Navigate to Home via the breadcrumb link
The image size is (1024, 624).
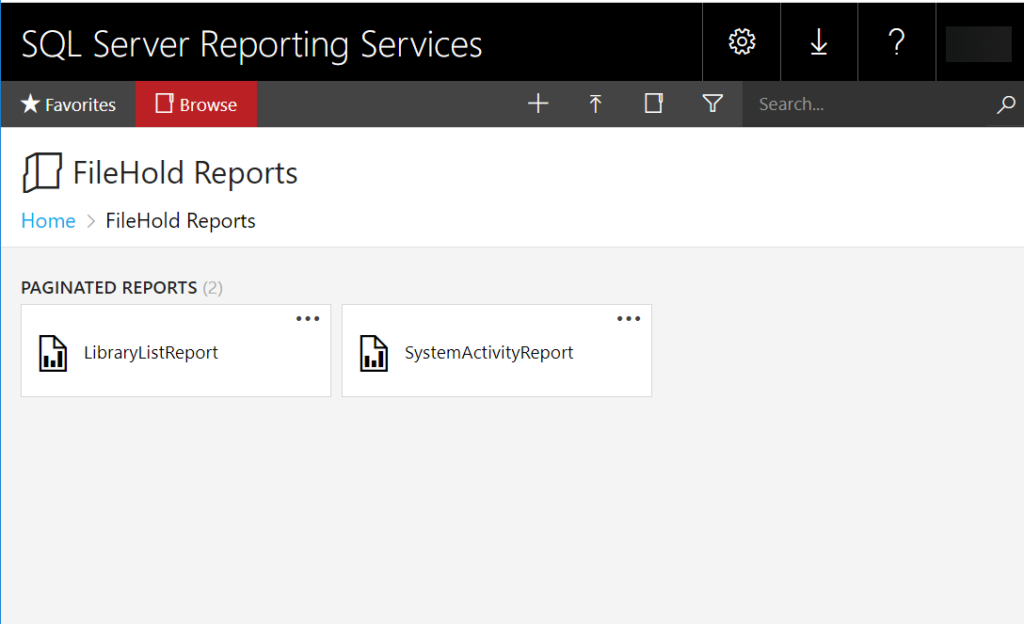tap(47, 220)
